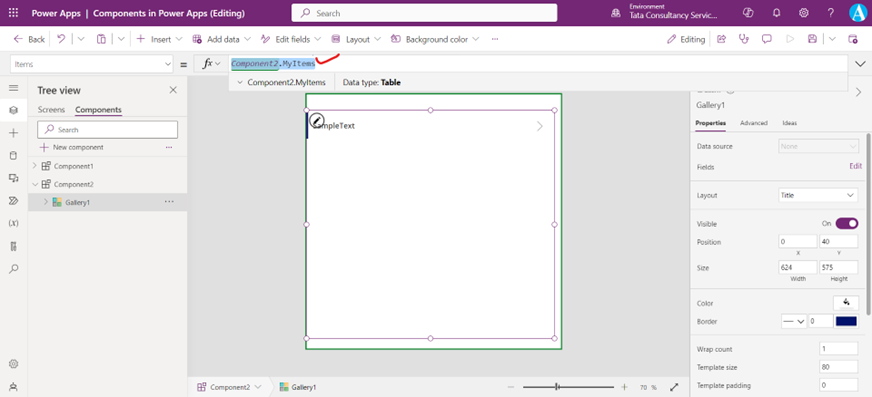Open the Advanced properties tab
The image size is (872, 397).
coord(754,123)
